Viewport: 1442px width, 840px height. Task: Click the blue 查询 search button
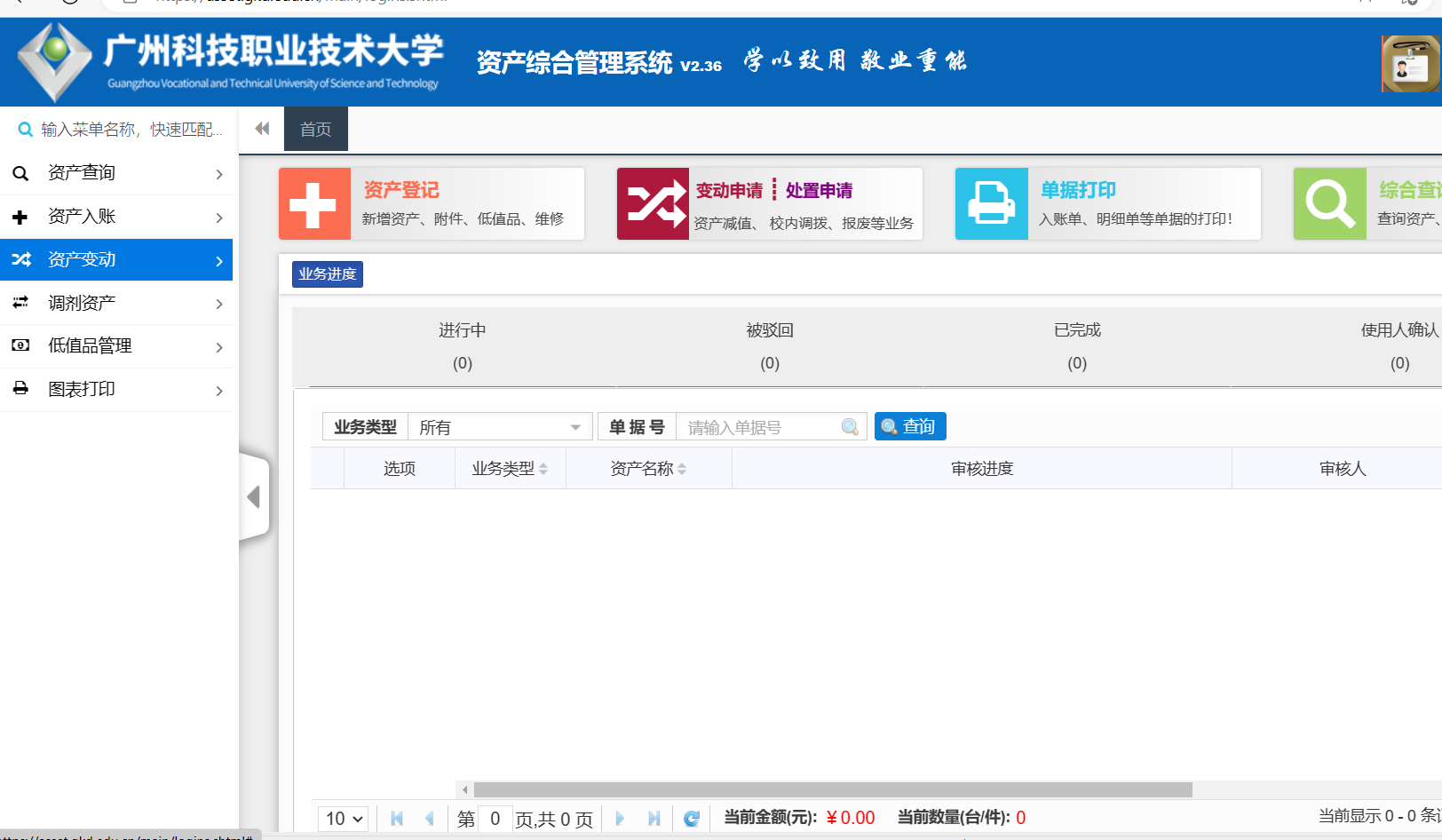pos(910,427)
